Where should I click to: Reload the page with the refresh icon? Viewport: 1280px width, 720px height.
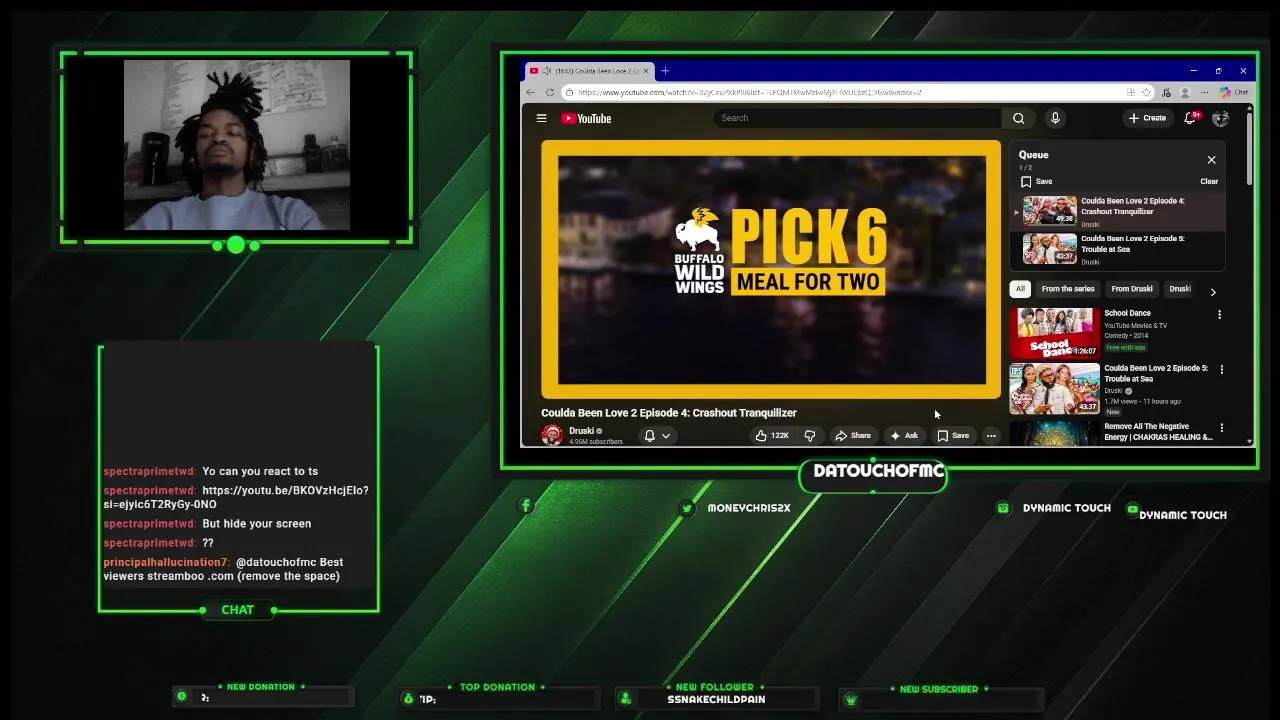point(549,92)
